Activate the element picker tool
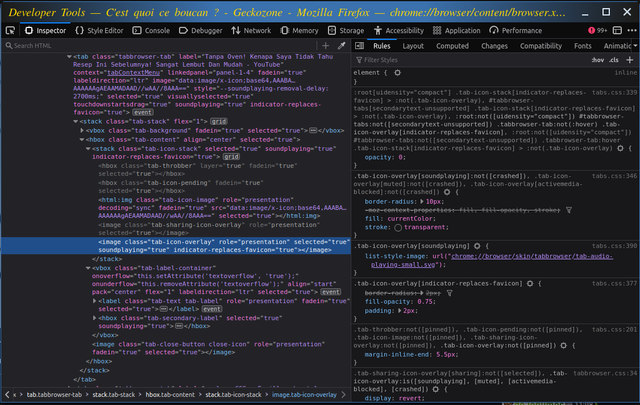 click(x=10, y=31)
